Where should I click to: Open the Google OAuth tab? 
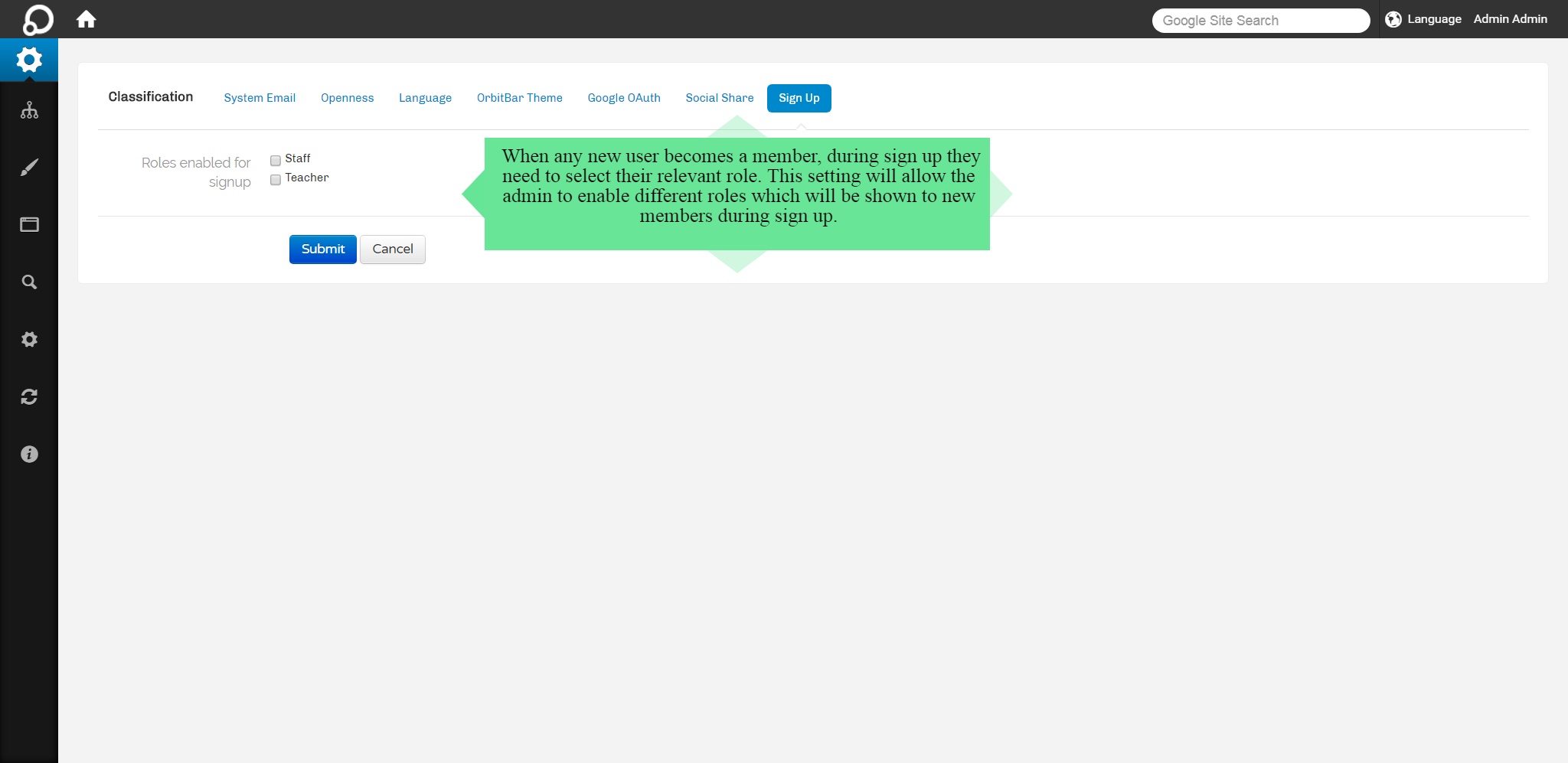[623, 98]
